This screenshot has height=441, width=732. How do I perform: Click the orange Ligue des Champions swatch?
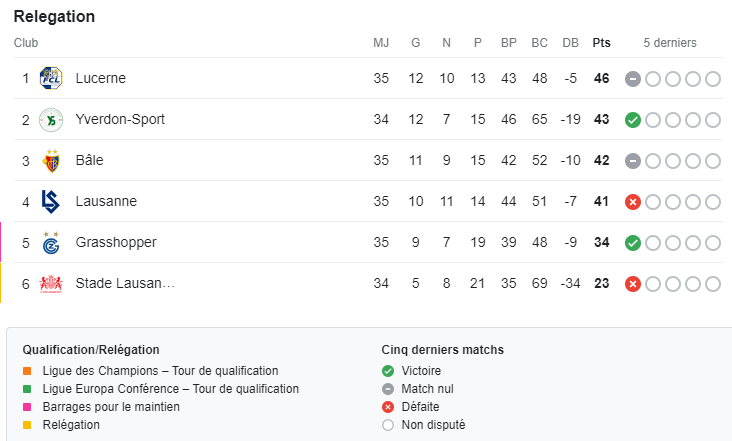point(27,371)
